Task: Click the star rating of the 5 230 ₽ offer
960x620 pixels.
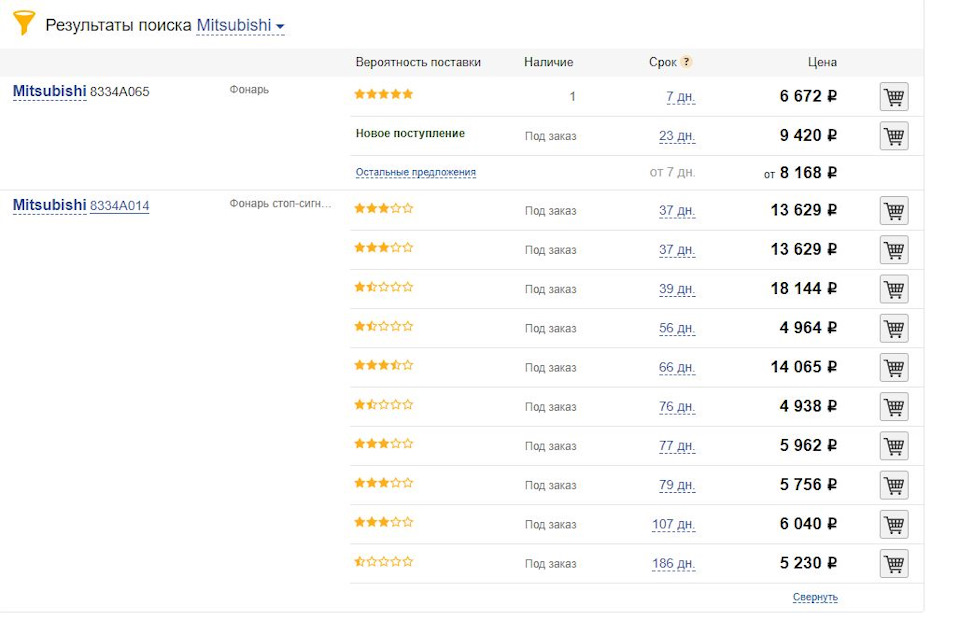Action: click(x=384, y=561)
